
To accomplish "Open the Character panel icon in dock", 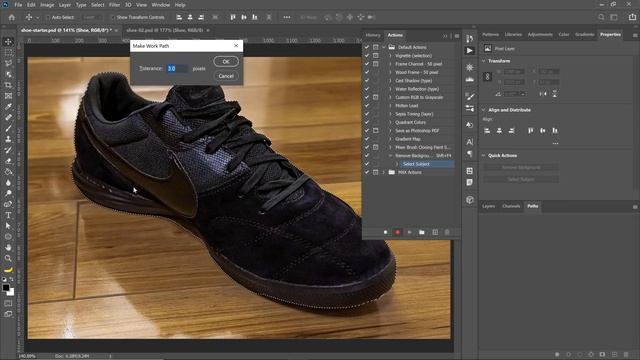I will click(x=470, y=142).
